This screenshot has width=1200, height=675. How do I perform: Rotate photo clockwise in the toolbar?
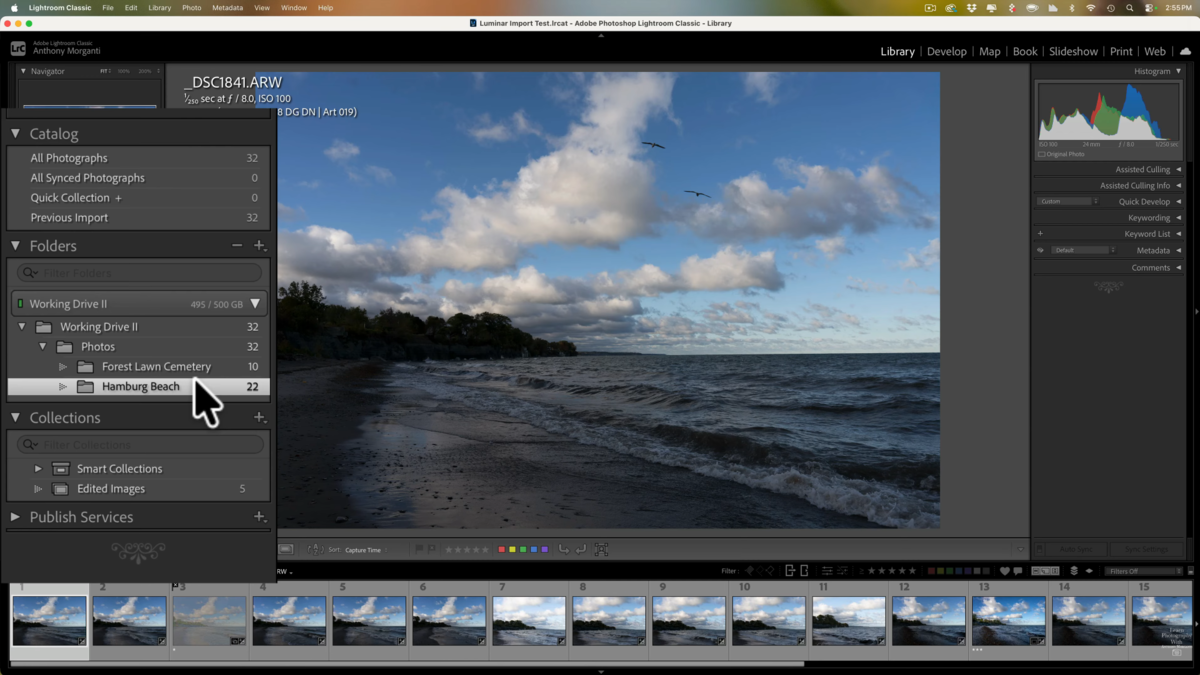pyautogui.click(x=581, y=550)
